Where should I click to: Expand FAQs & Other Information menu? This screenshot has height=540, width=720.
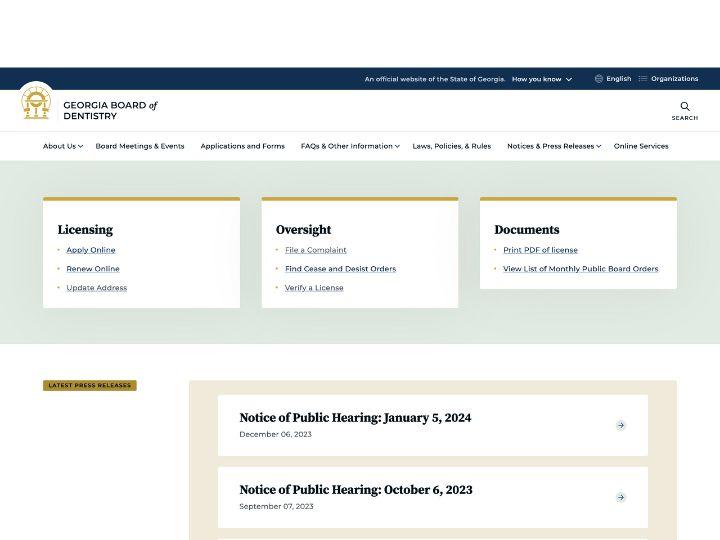pos(350,146)
